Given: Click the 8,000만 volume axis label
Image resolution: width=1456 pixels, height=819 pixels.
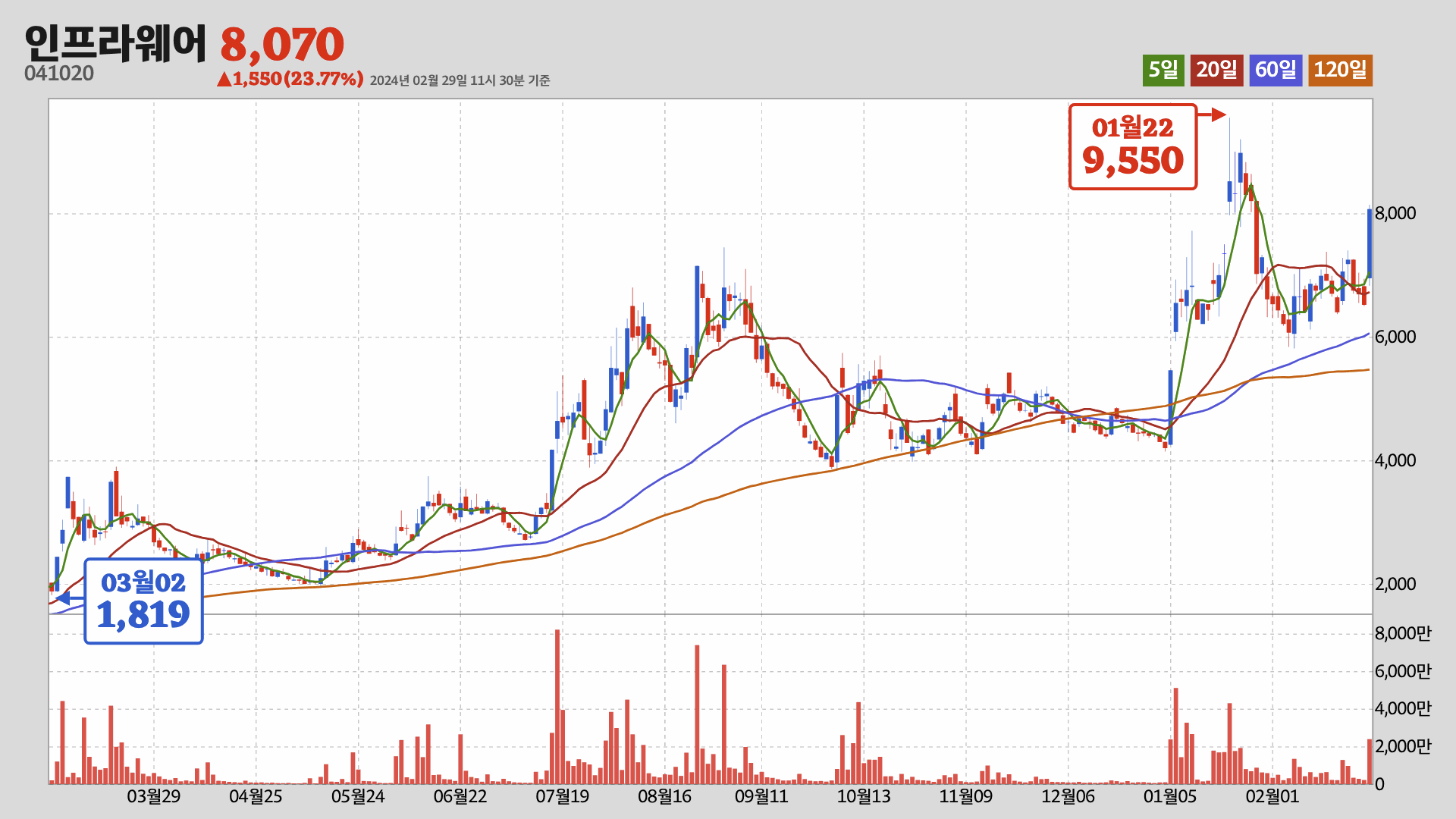Looking at the screenshot, I should pos(1403,633).
